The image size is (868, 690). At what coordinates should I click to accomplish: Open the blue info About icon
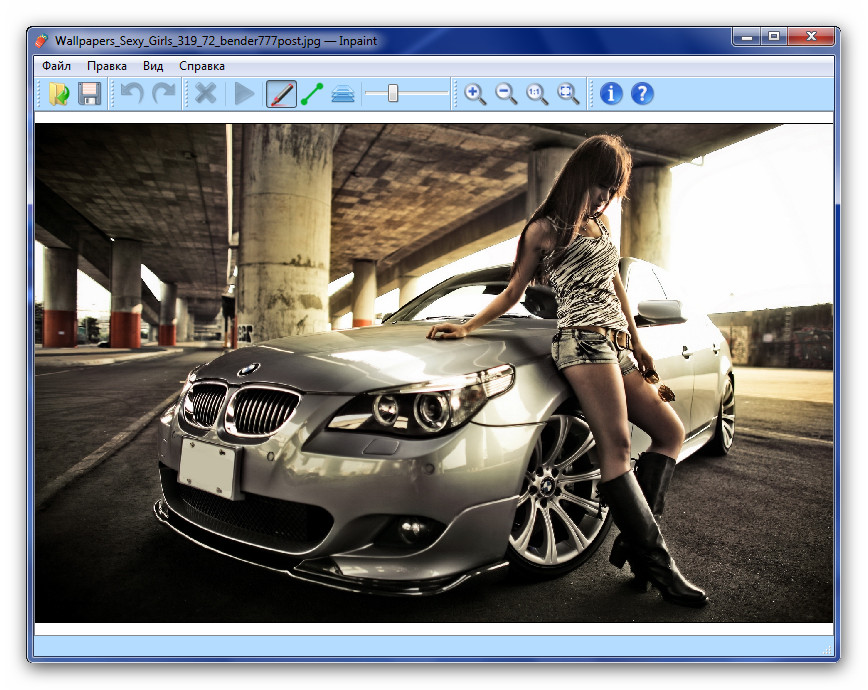tap(611, 94)
